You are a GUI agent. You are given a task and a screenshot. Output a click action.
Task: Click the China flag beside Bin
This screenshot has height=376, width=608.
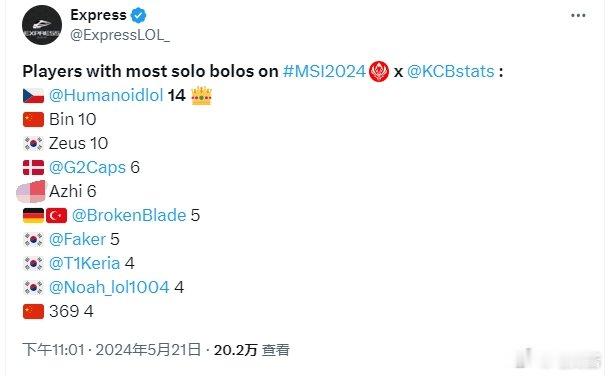pyautogui.click(x=33, y=119)
